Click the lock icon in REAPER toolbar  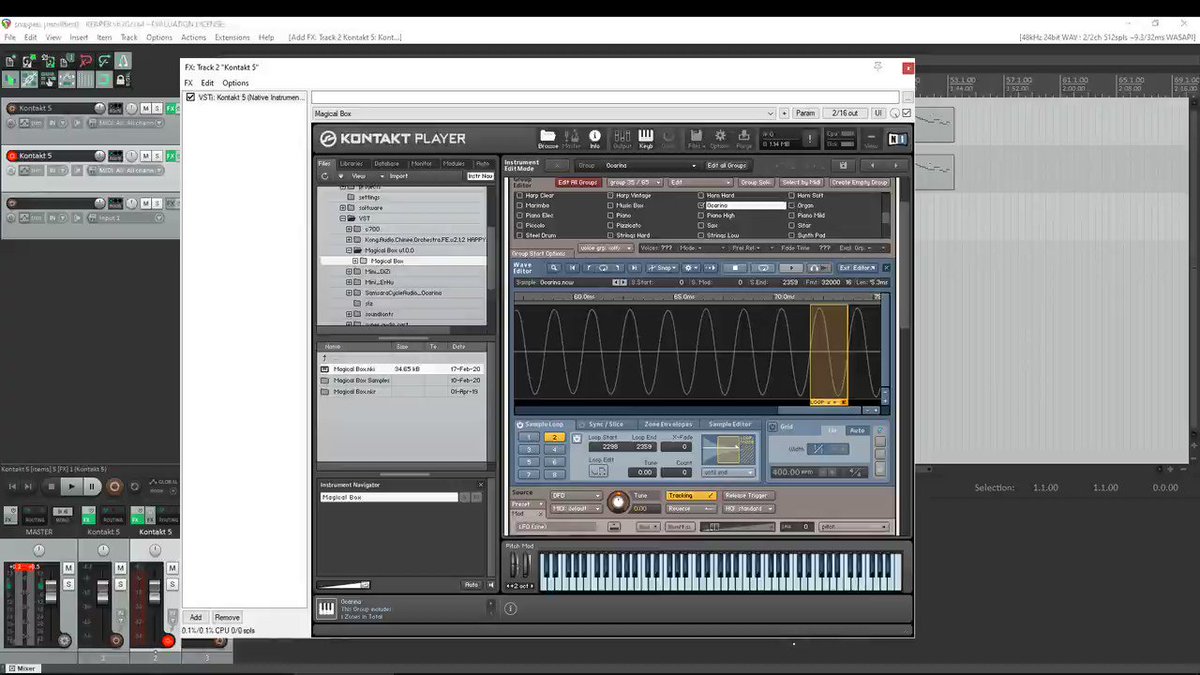click(122, 79)
